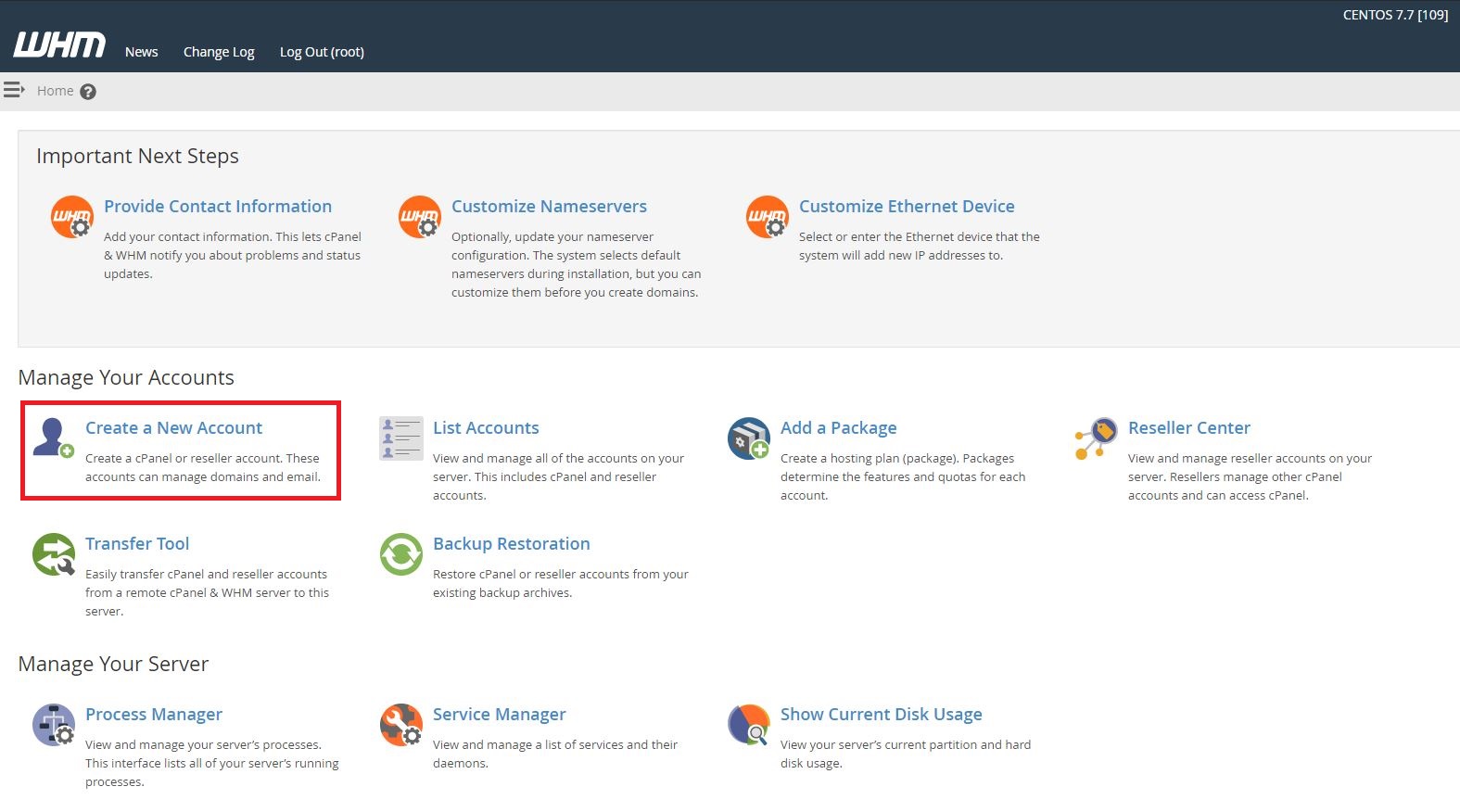Open List Accounts link

coord(486,428)
